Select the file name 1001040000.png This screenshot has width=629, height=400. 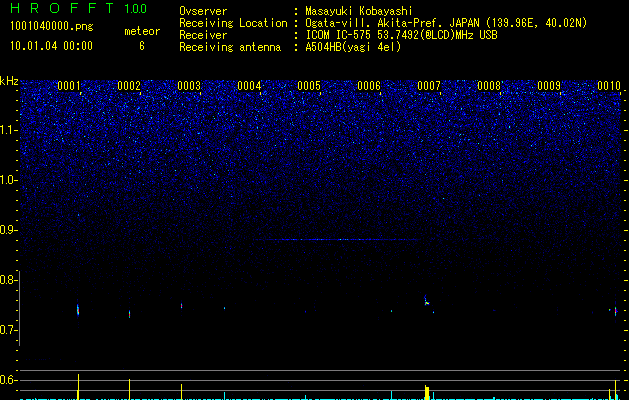pos(52,27)
